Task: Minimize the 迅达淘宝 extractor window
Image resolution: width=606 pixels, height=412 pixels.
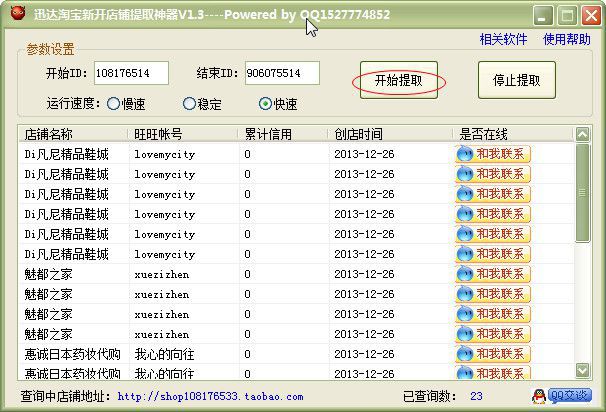Action: pos(543,16)
